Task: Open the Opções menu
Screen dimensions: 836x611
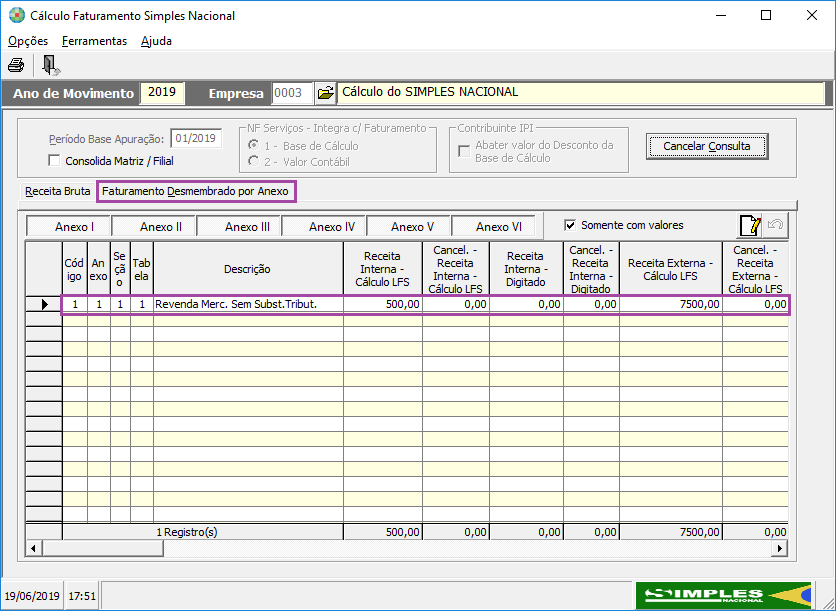Action: (x=28, y=41)
